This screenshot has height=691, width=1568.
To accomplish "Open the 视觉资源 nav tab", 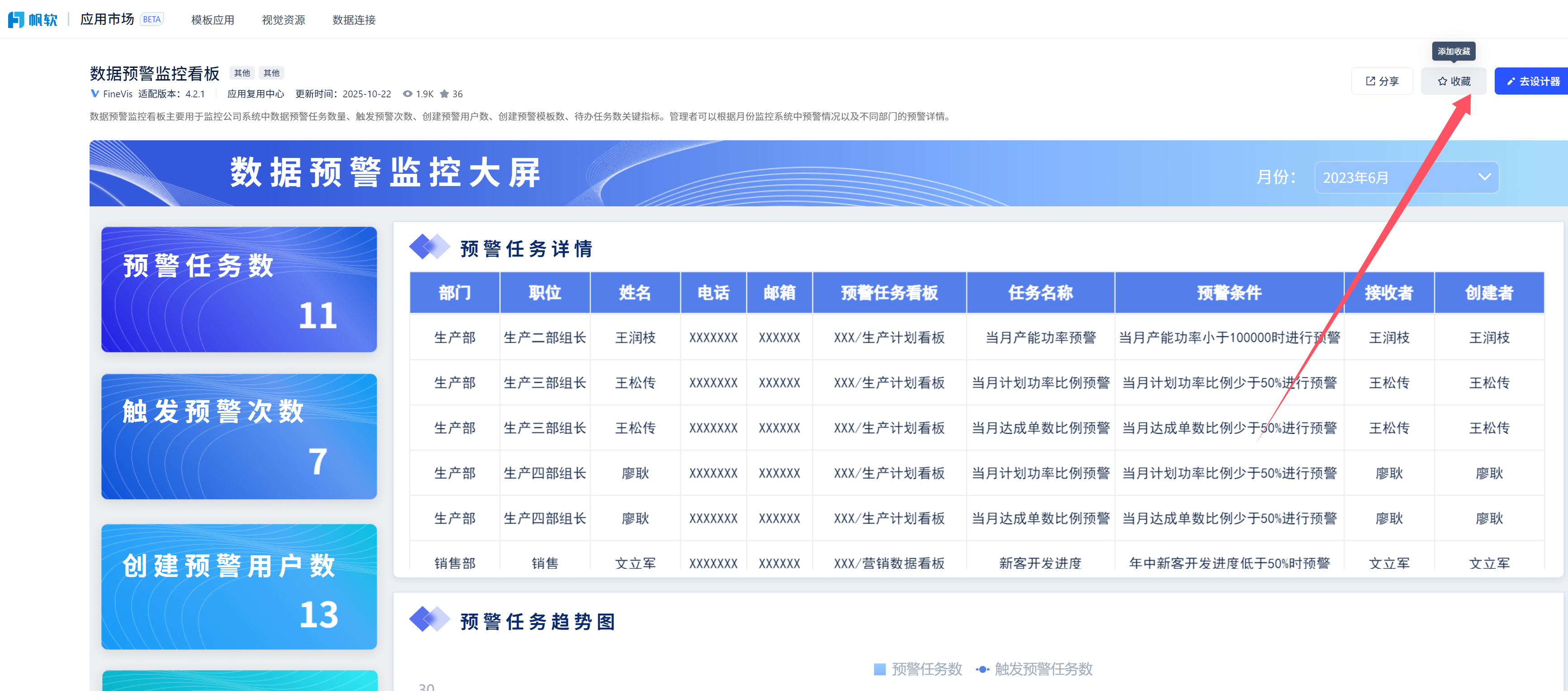I will tap(283, 20).
